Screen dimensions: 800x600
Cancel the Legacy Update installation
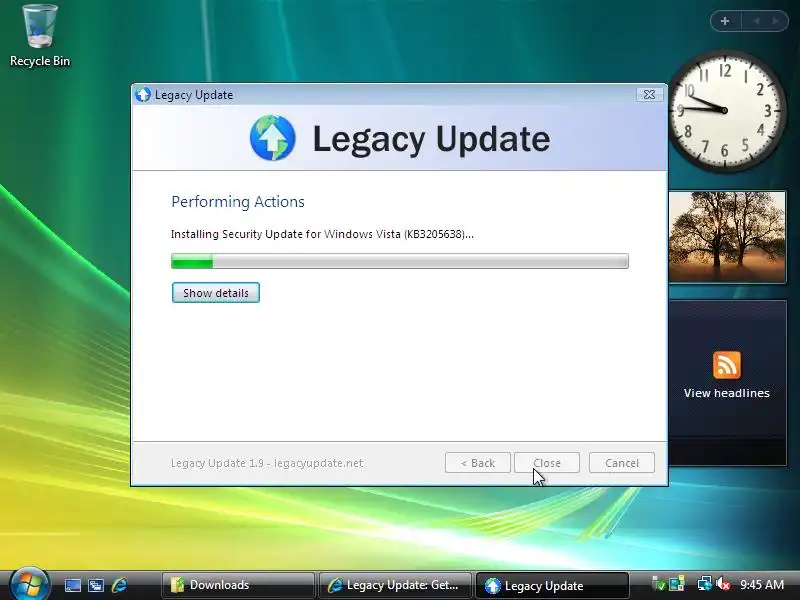(x=621, y=463)
